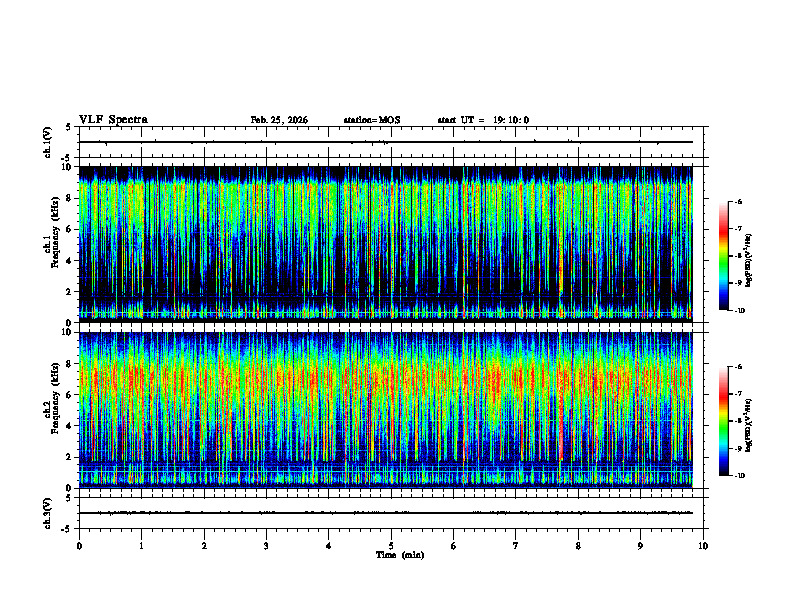Click time-axis tick label "6"
This screenshot has height=612, width=792.
point(454,546)
